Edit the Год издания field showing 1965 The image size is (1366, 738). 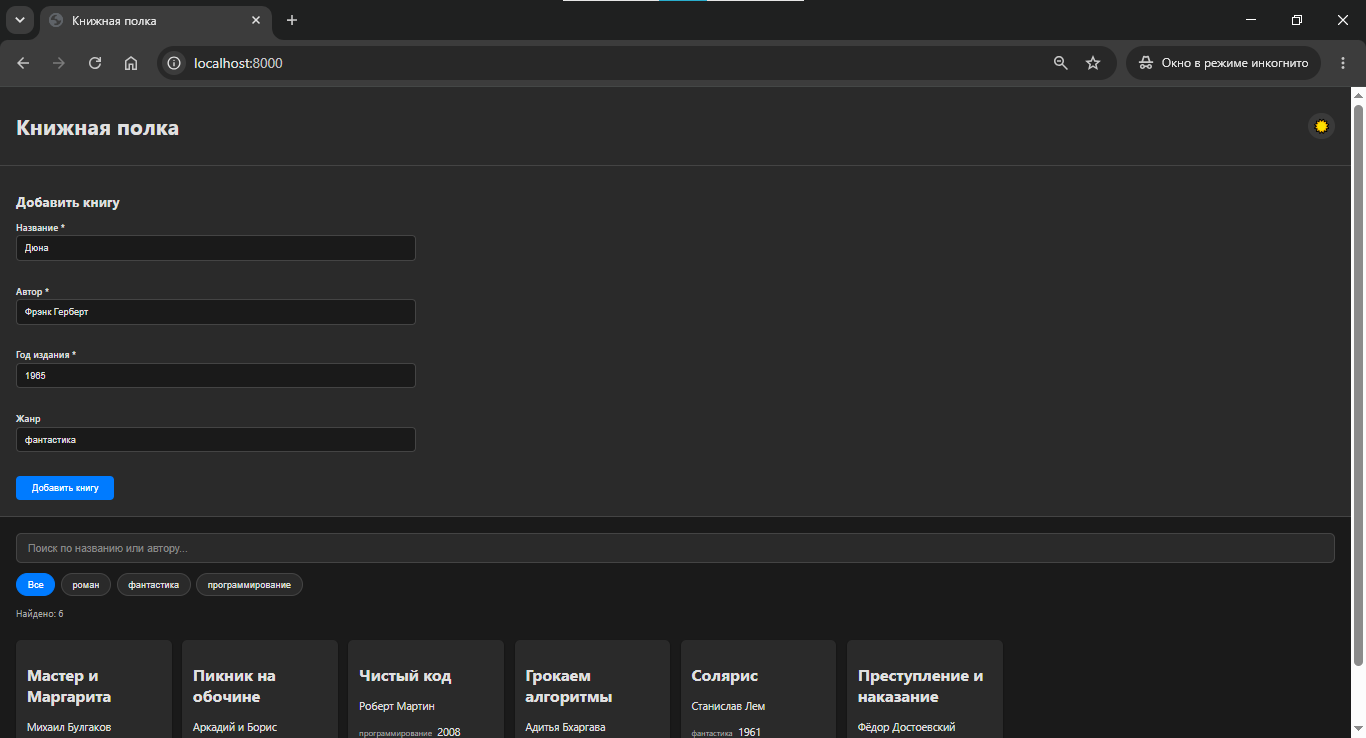216,376
